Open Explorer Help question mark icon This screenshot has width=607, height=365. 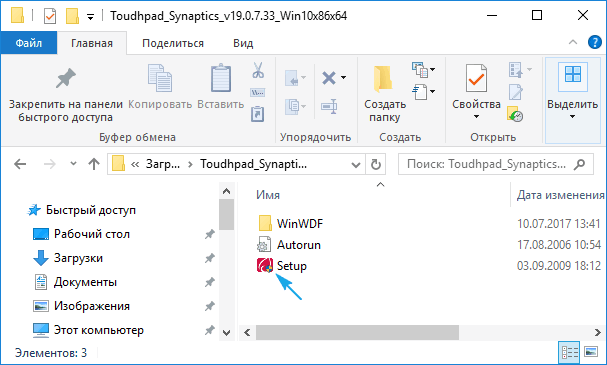pyautogui.click(x=595, y=42)
